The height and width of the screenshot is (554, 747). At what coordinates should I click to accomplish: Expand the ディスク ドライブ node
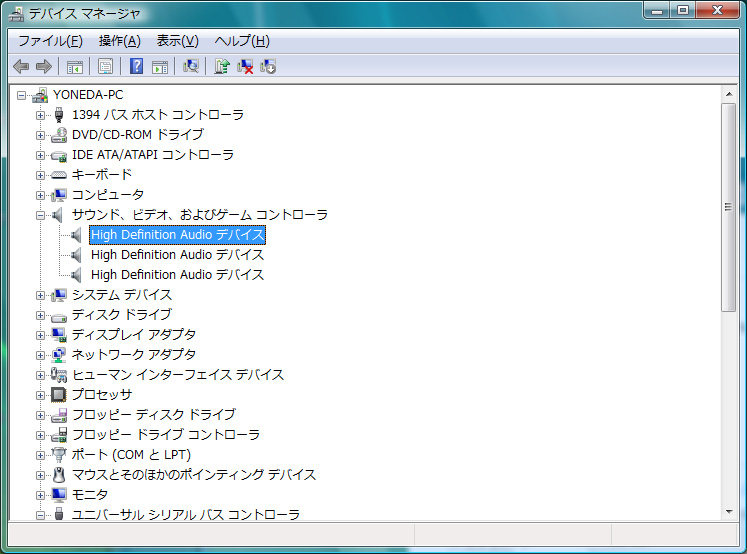pyautogui.click(x=40, y=316)
